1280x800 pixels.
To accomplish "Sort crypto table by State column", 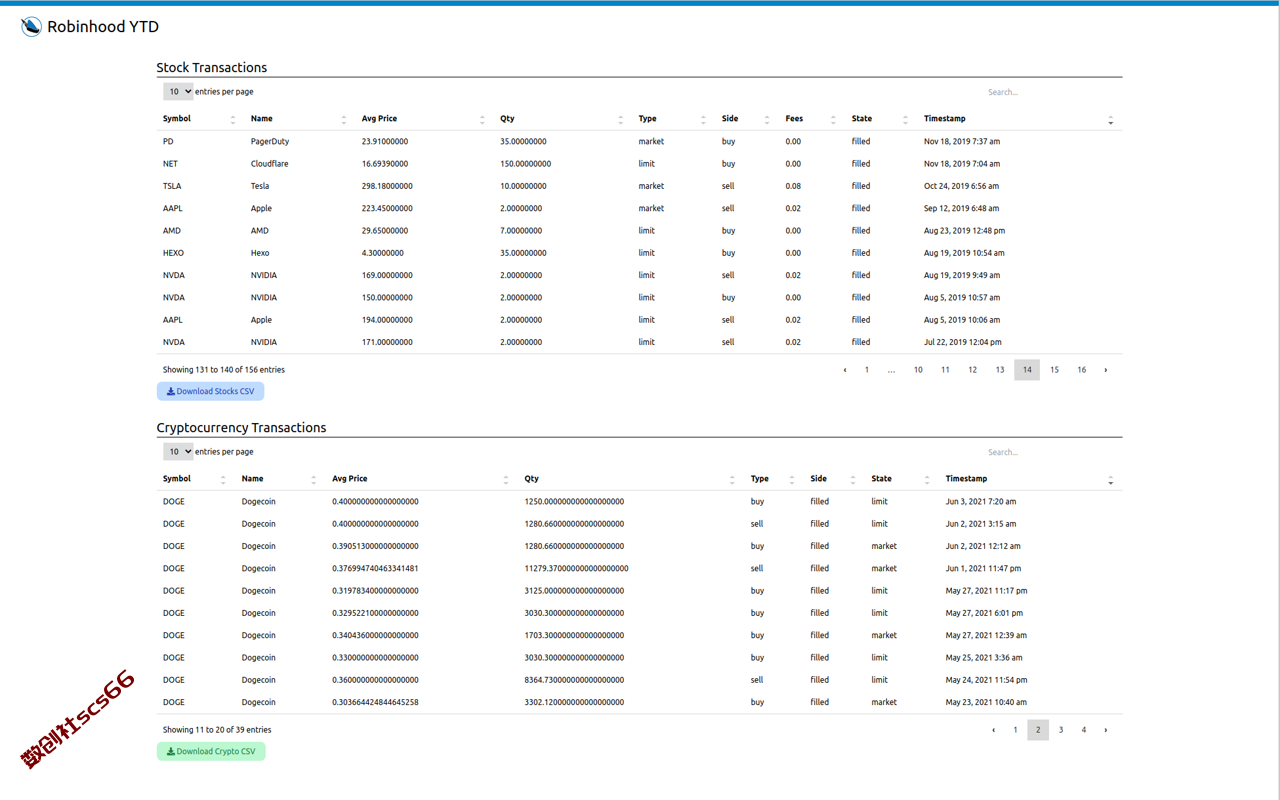I will (x=902, y=479).
